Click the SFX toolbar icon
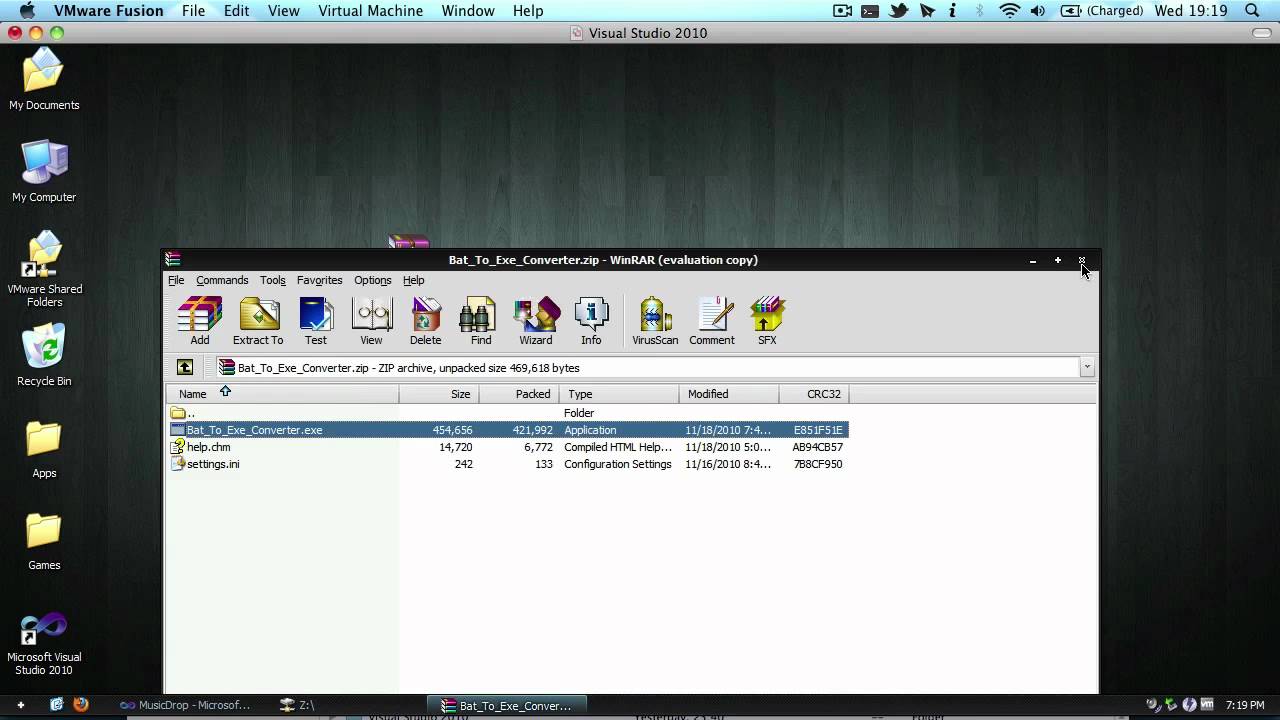This screenshot has height=720, width=1280. [767, 321]
